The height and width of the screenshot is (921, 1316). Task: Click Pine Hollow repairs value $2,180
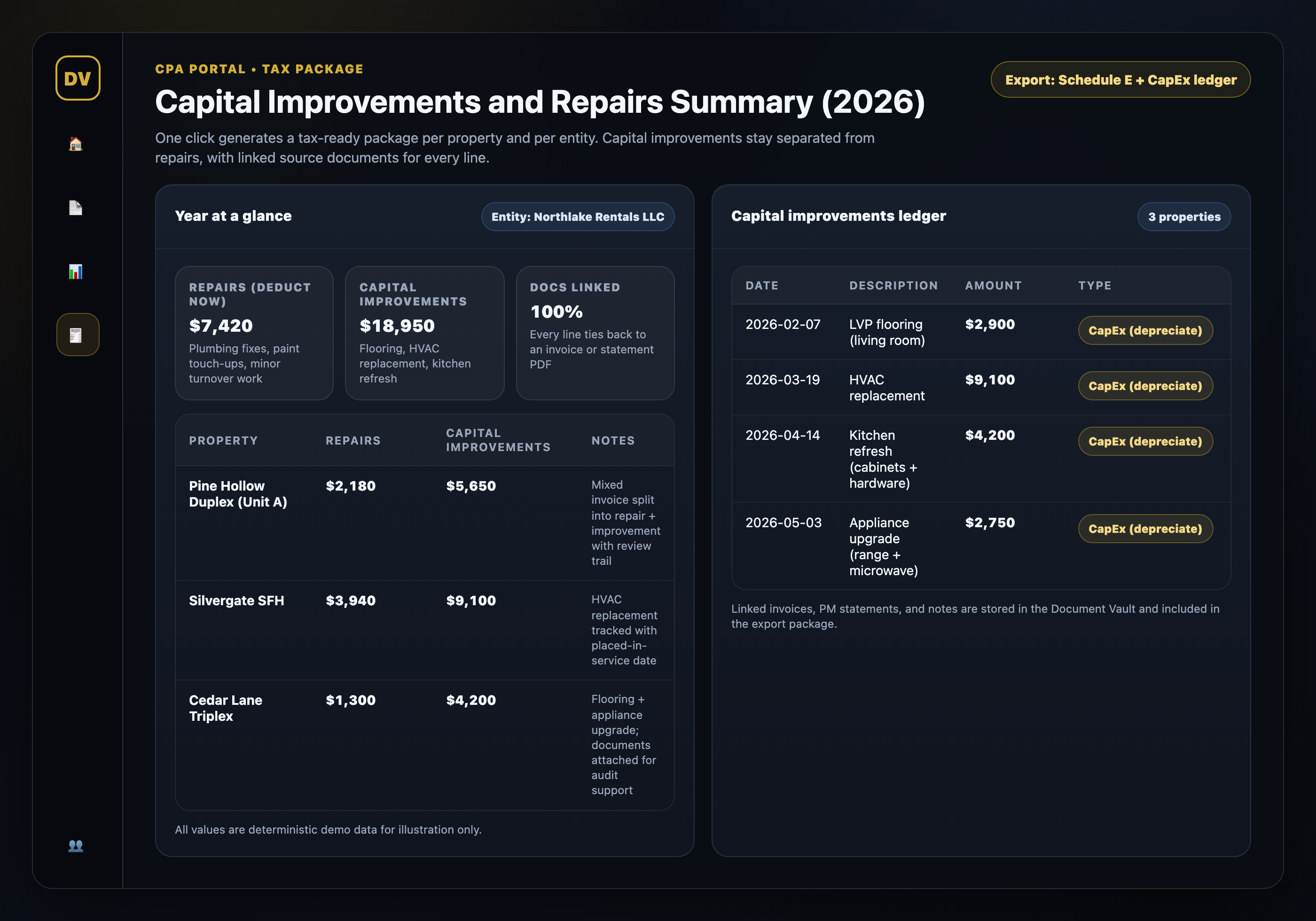(x=350, y=486)
